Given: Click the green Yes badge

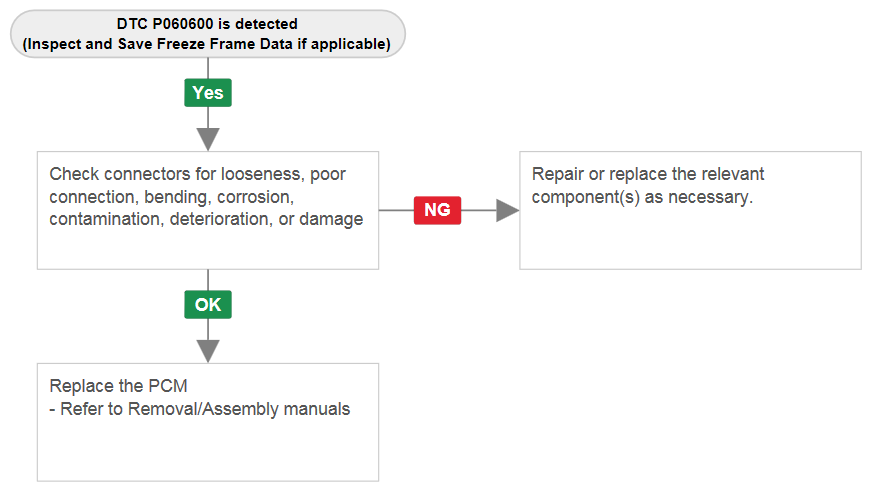Looking at the screenshot, I should point(208,93).
